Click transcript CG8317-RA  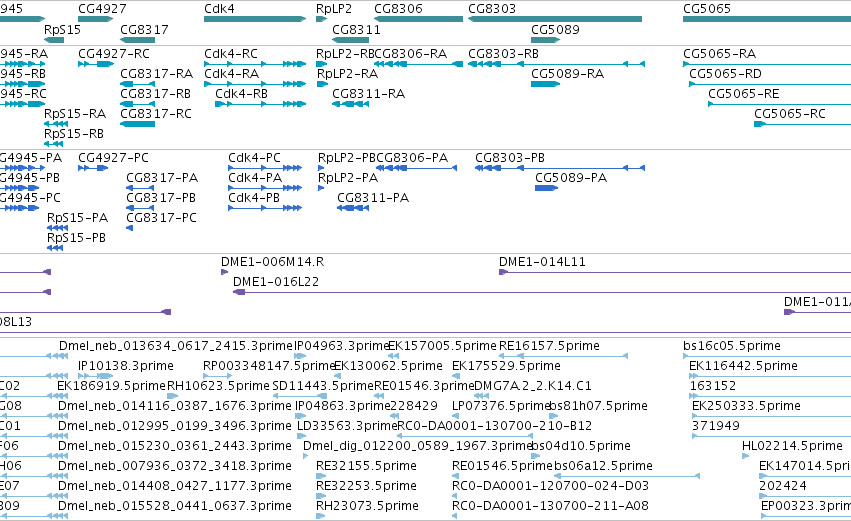click(x=156, y=74)
